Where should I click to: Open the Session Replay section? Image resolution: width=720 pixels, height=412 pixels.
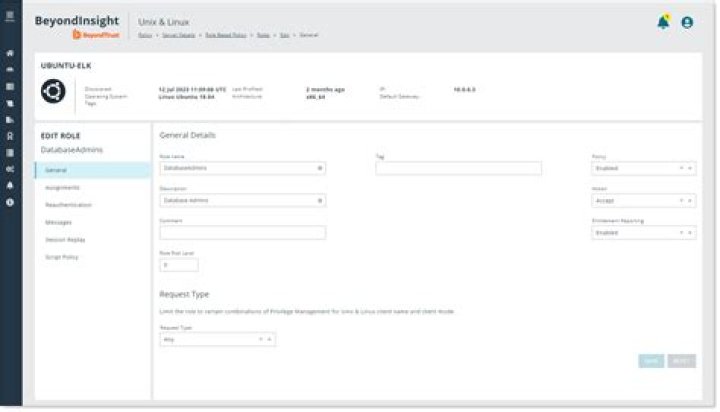pos(65,240)
